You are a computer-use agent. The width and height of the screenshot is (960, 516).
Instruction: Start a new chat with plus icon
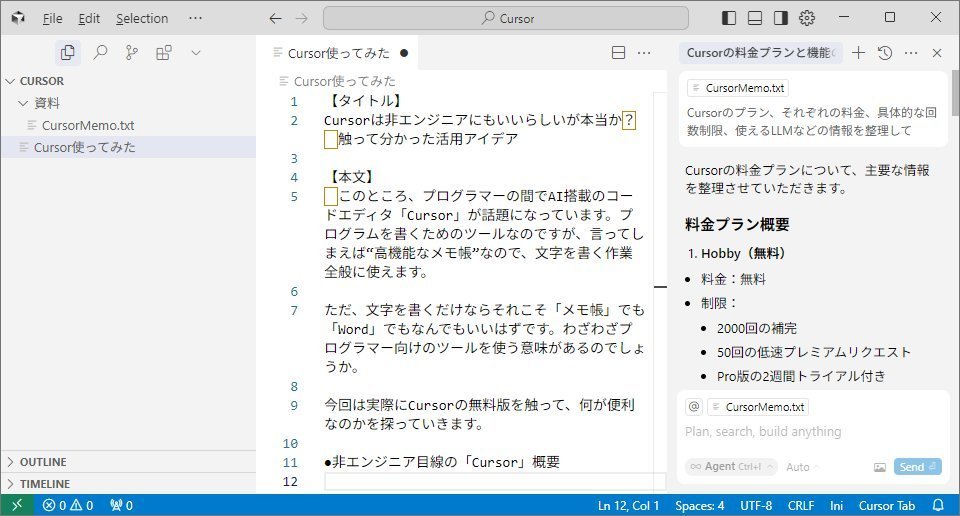(858, 53)
